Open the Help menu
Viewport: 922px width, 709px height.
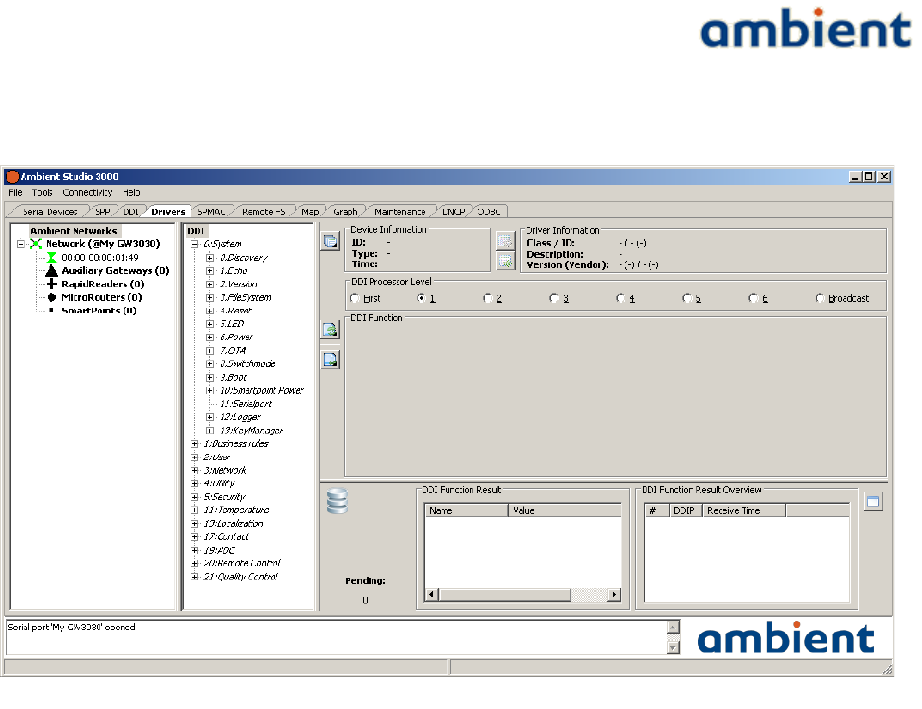click(132, 193)
